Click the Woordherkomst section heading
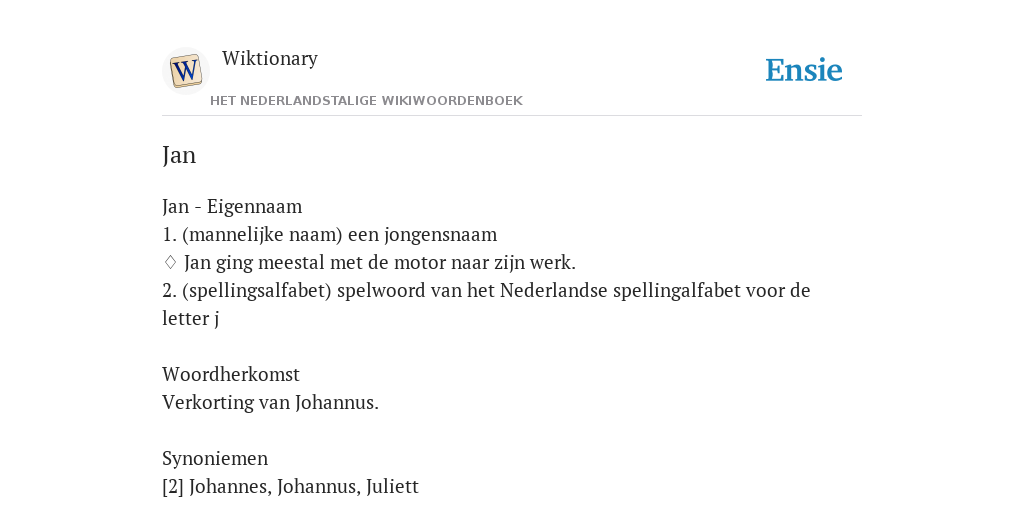This screenshot has width=1024, height=512. point(231,374)
